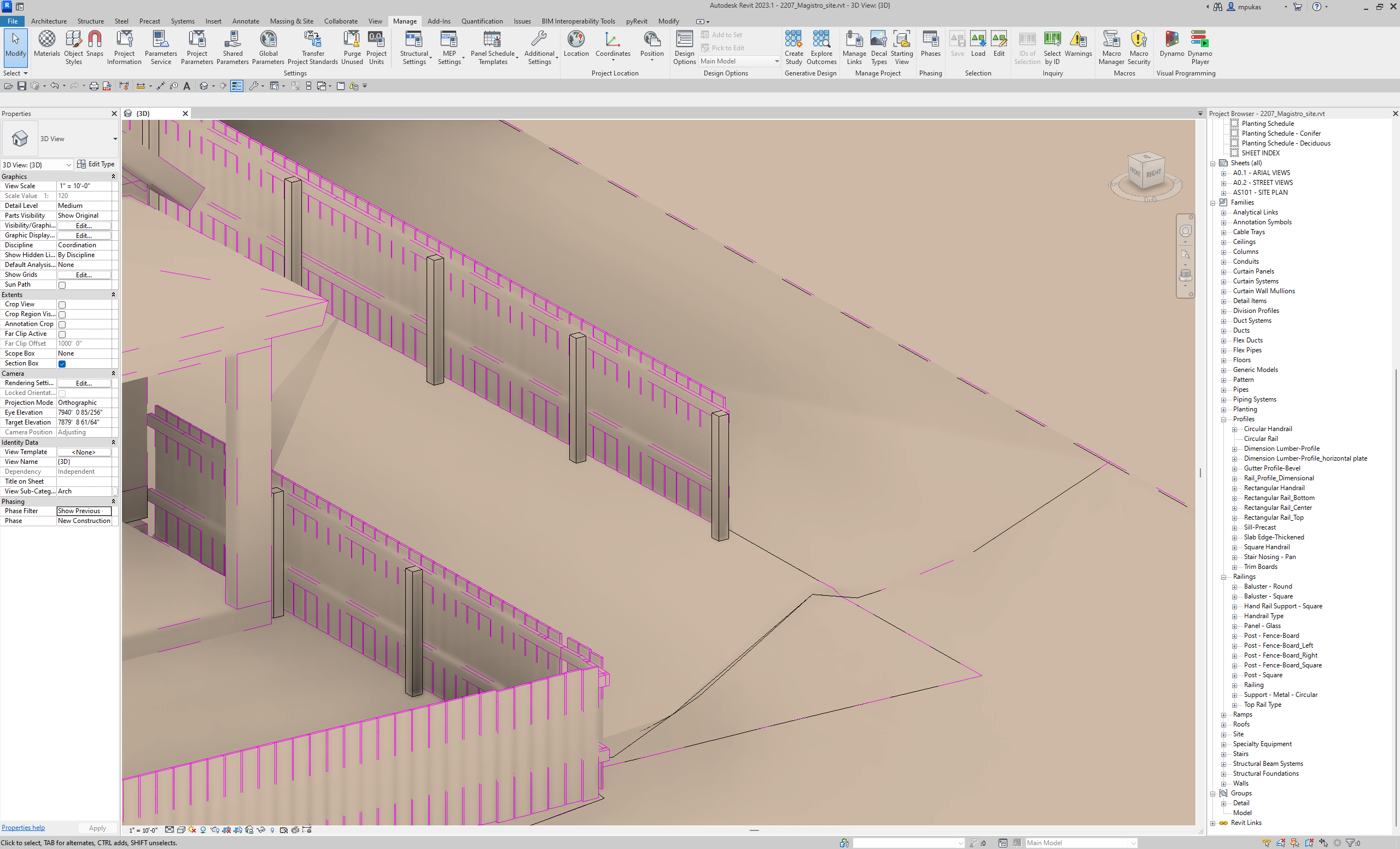Toggle the Sun Path checkbox

coord(61,284)
